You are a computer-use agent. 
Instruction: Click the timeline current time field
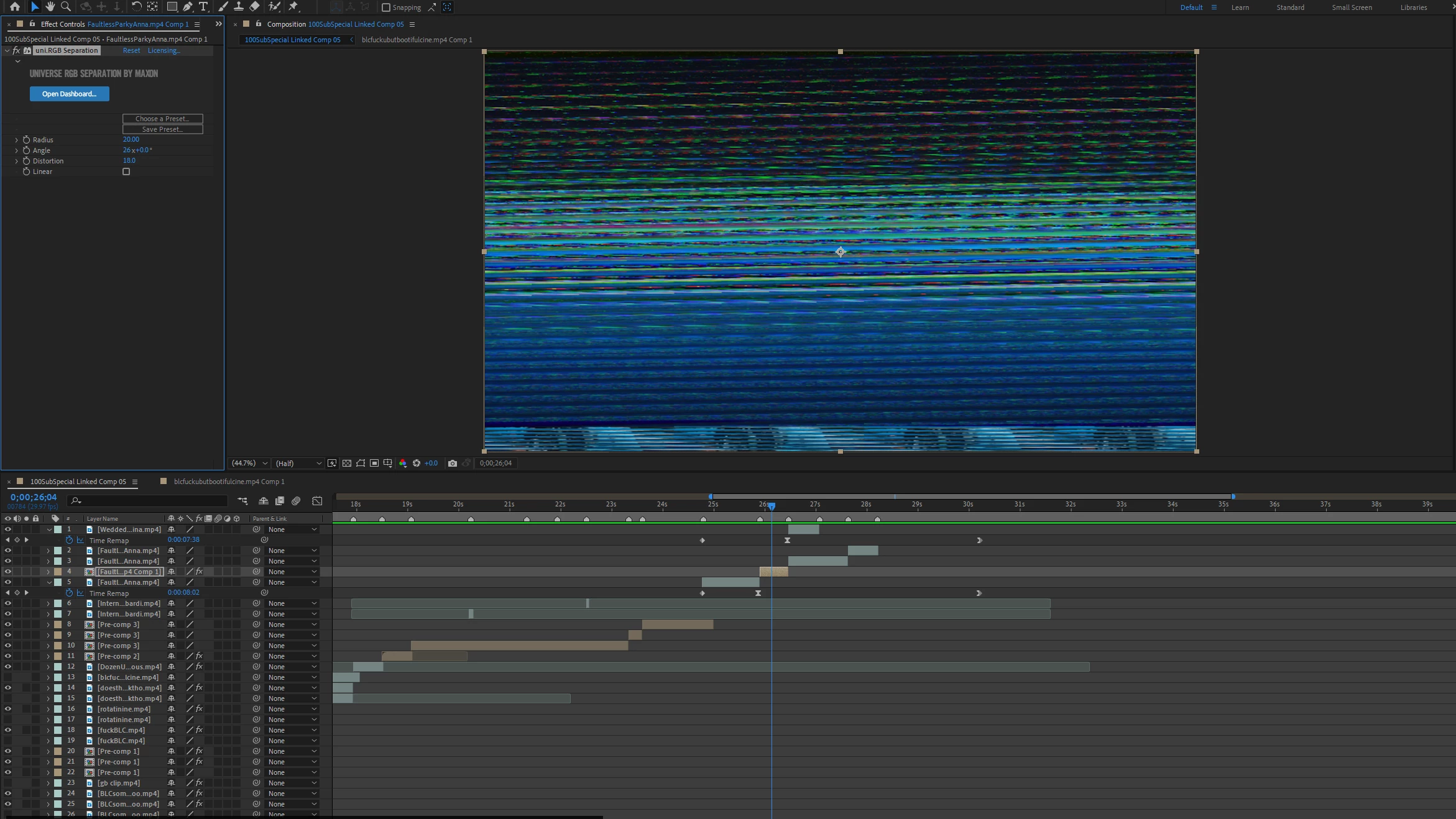click(34, 497)
